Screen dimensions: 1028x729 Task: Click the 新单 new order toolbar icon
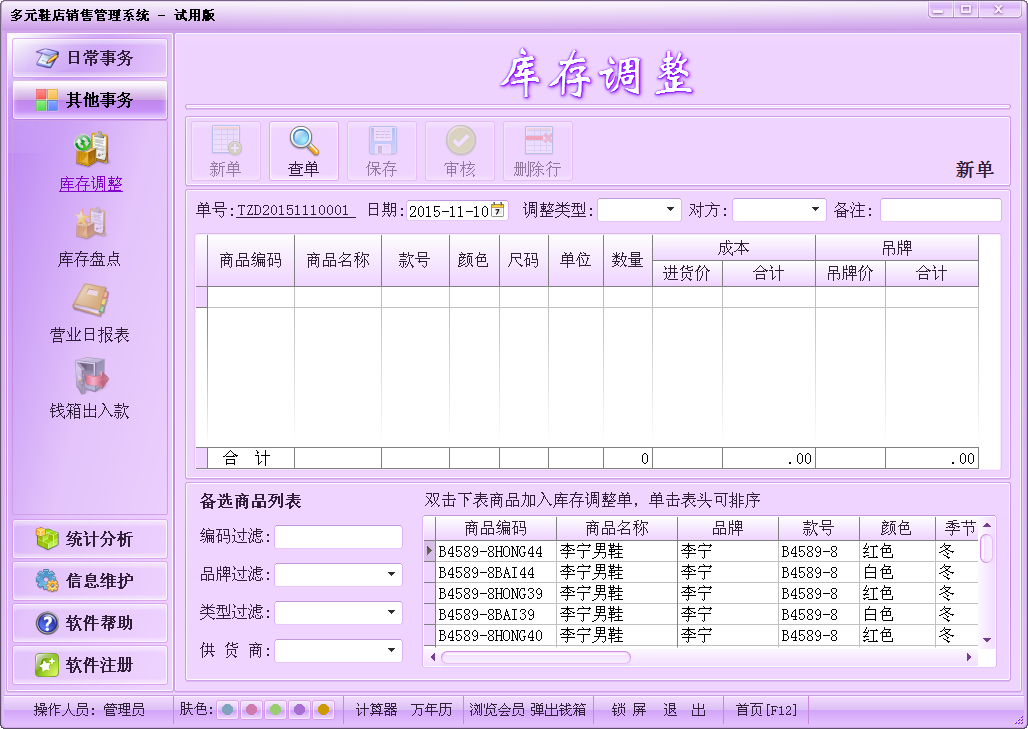pyautogui.click(x=226, y=151)
